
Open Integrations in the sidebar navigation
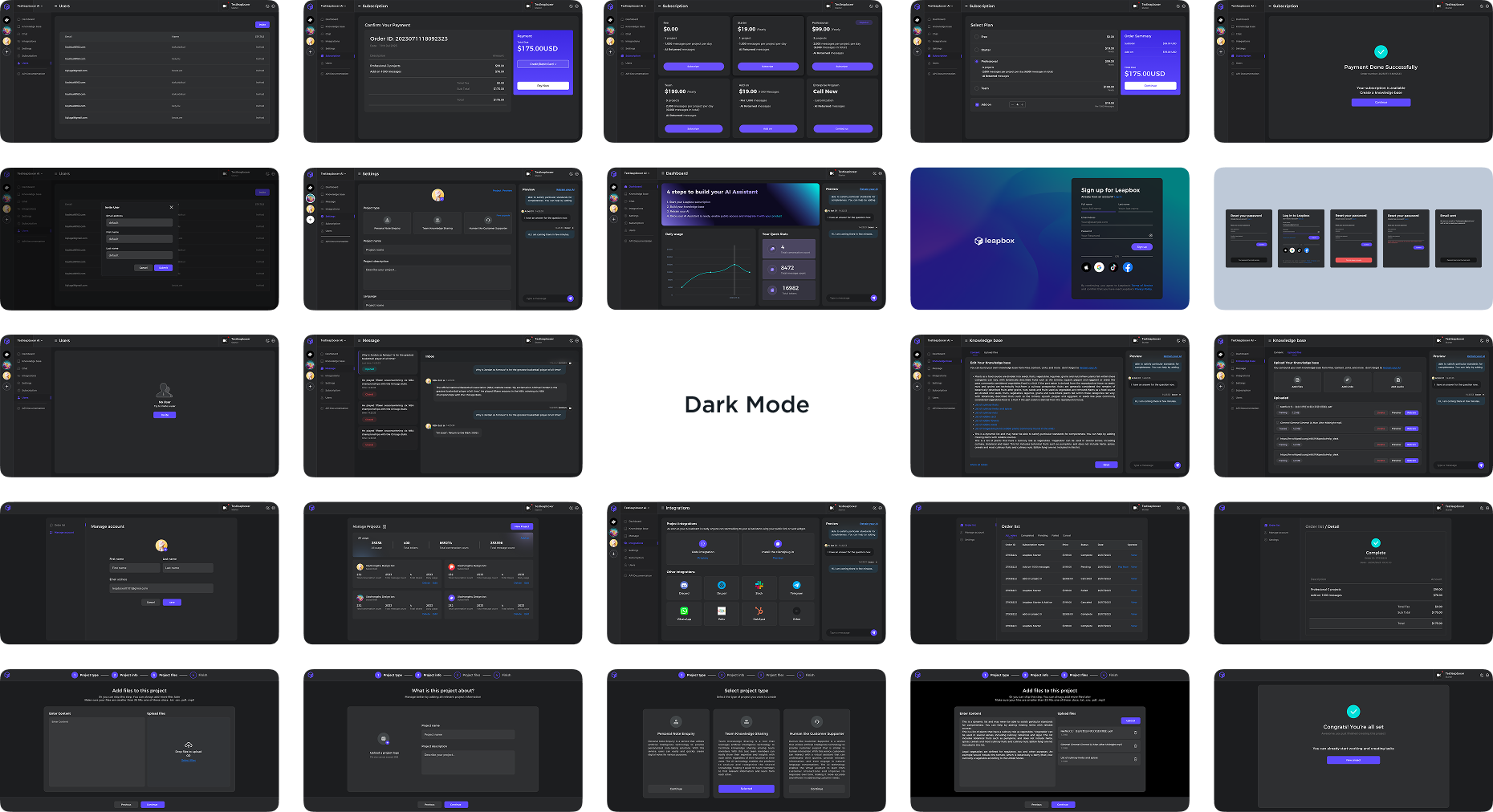[x=634, y=542]
